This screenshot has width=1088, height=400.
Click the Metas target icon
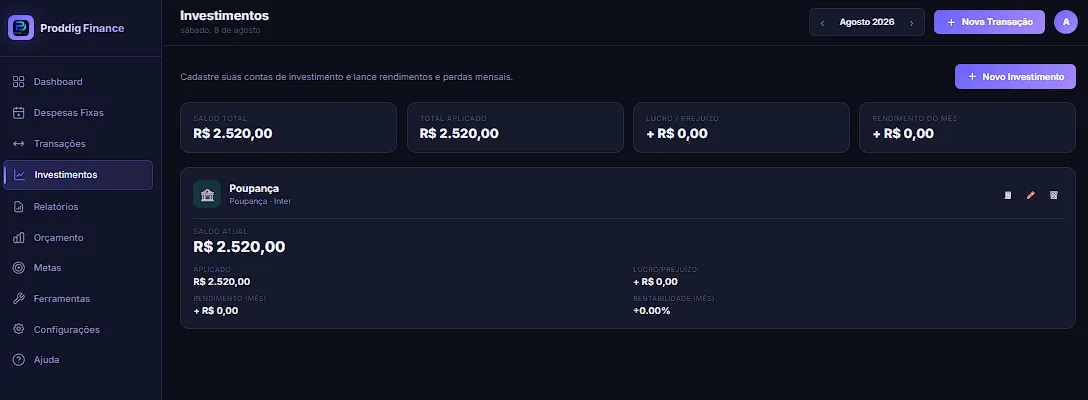point(19,268)
